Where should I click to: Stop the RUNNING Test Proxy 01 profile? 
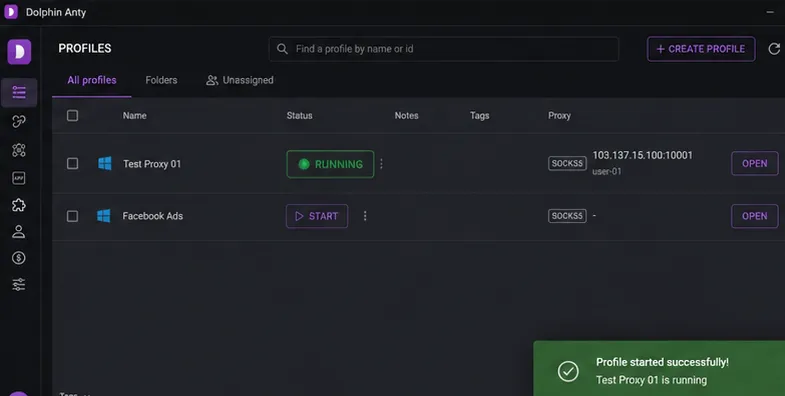pyautogui.click(x=330, y=164)
